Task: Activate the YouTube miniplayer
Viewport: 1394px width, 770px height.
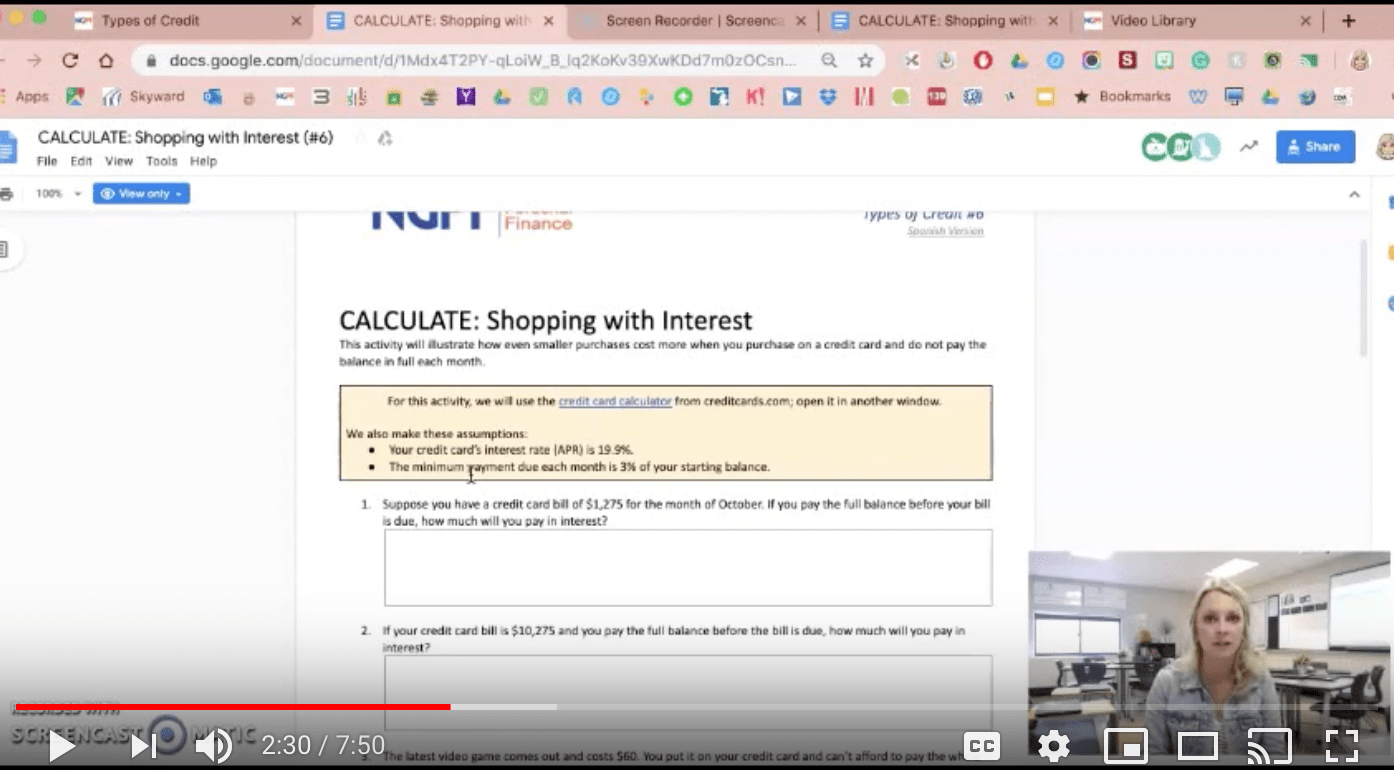Action: tap(1125, 745)
